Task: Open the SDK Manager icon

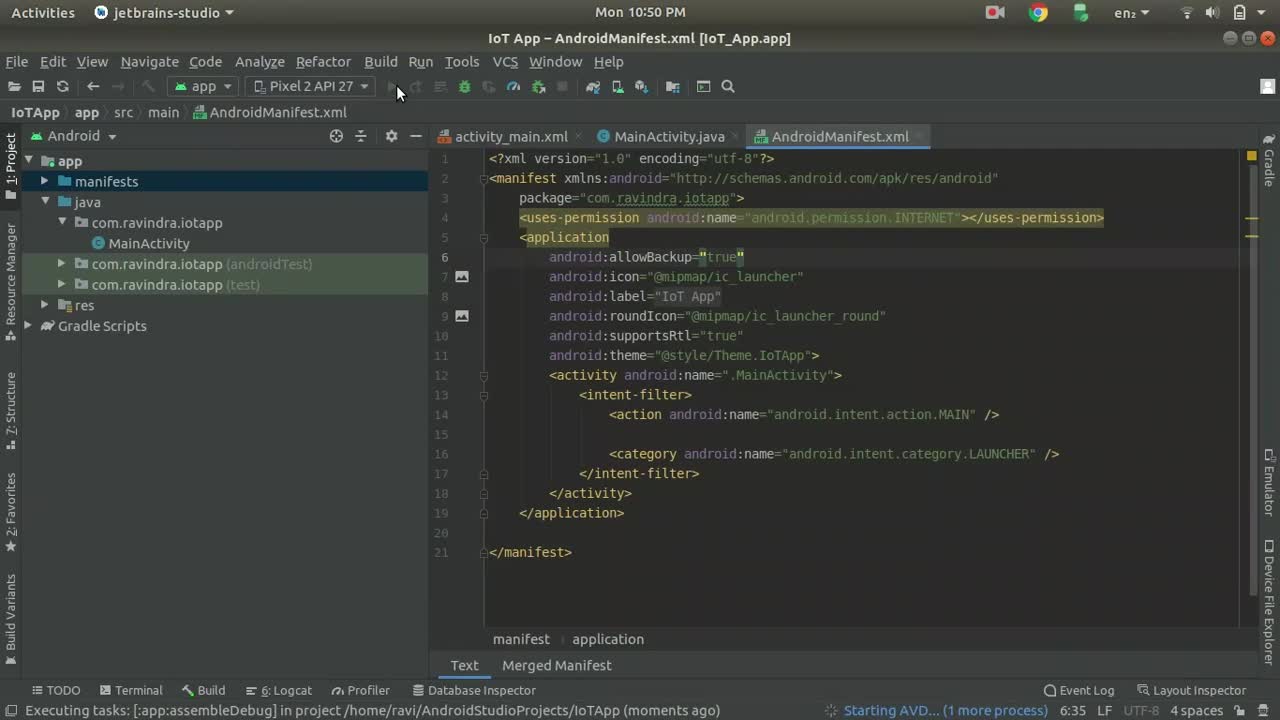Action: point(642,87)
